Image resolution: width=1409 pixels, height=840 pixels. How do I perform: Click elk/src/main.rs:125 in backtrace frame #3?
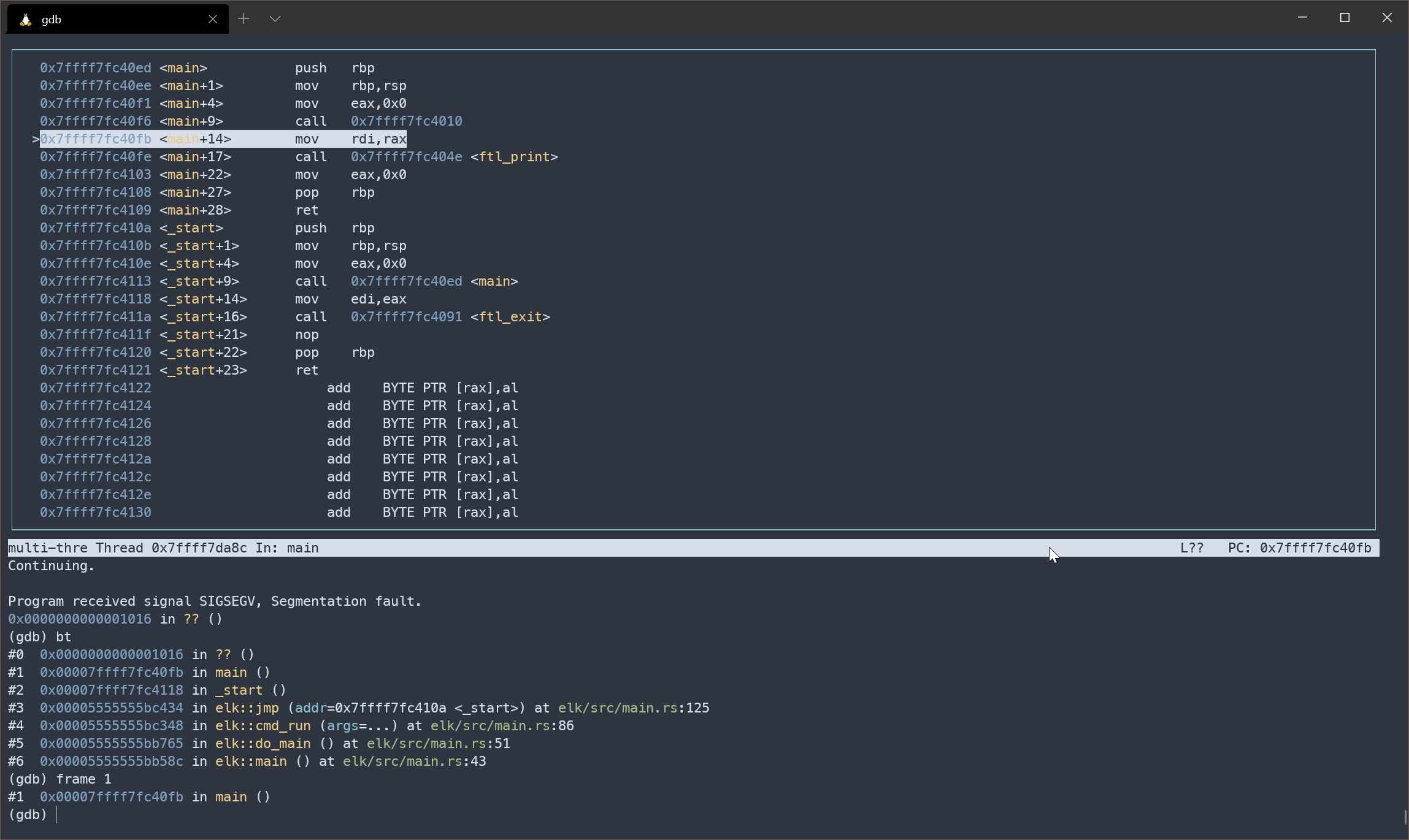633,708
